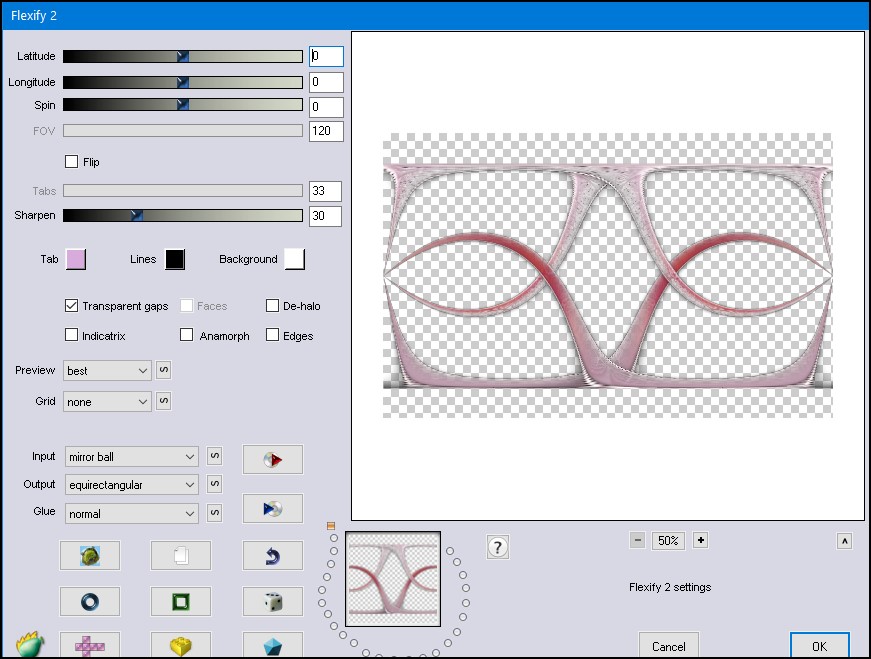
Task: Click the Spin value field
Action: click(x=326, y=107)
